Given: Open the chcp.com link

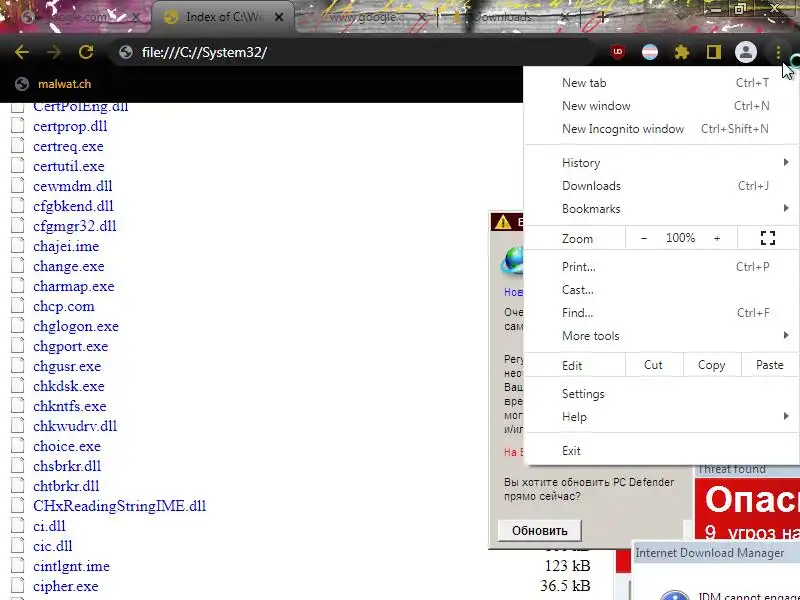Looking at the screenshot, I should [63, 306].
